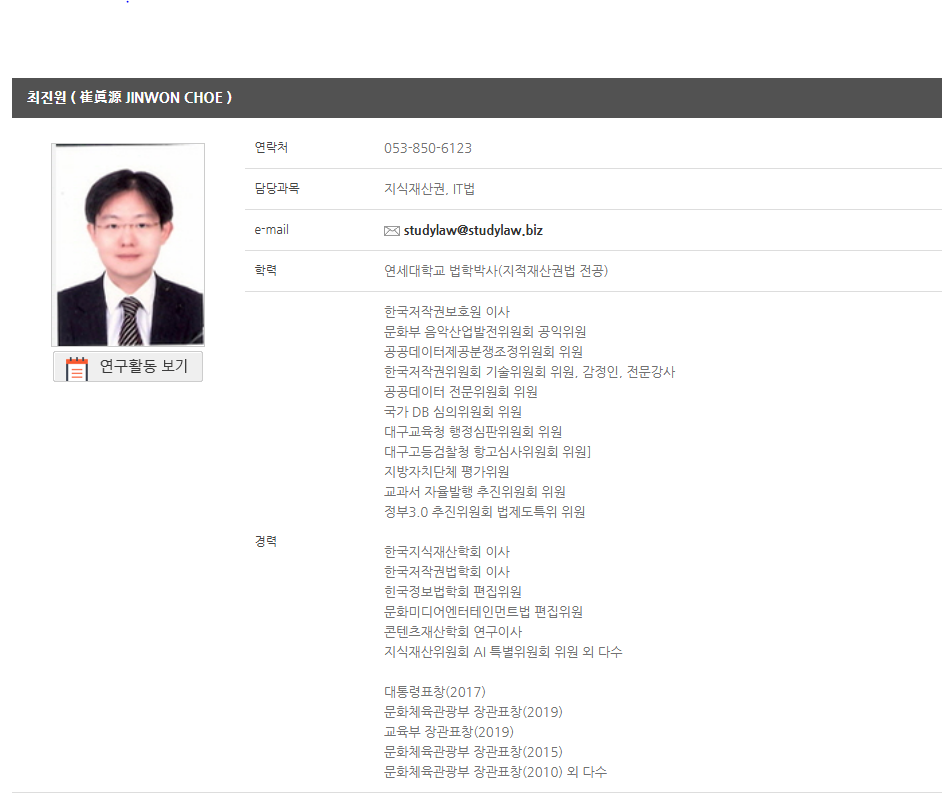Click the 학력 row label
Image resolution: width=952 pixels, height=793 pixels.
pos(265,270)
